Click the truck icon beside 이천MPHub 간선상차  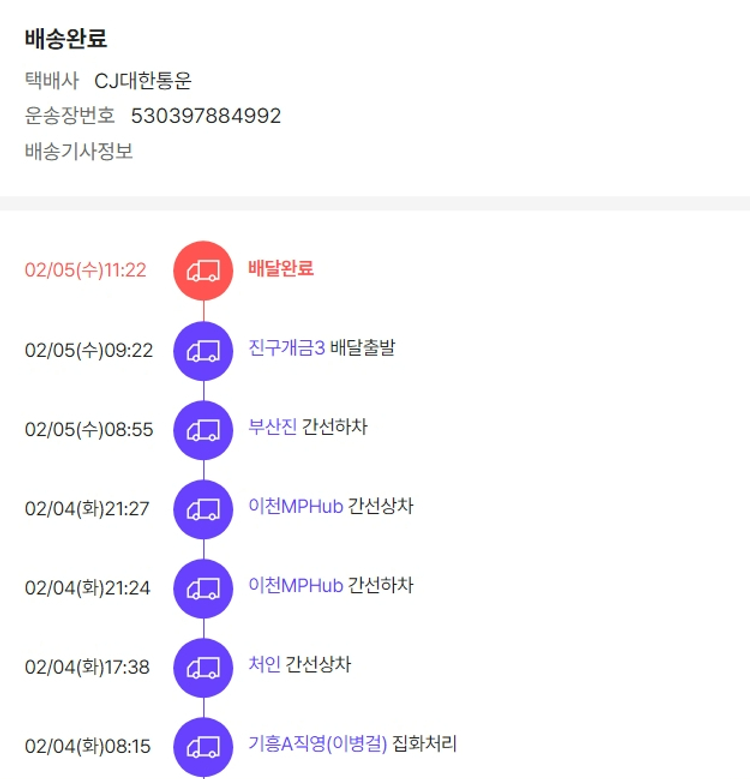click(203, 508)
